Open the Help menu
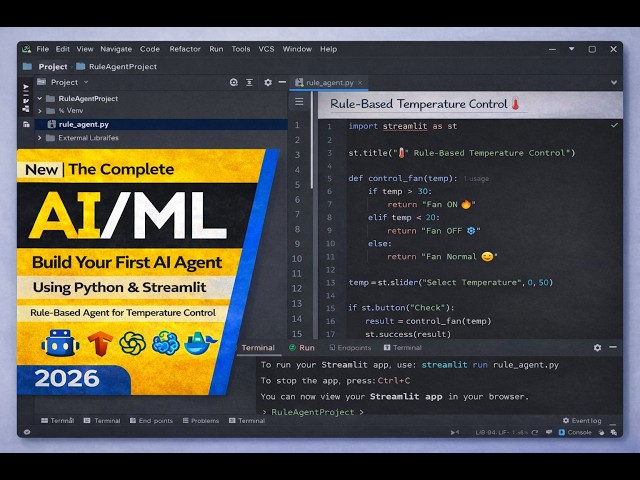Screen dimensions: 640x480 [x=329, y=49]
